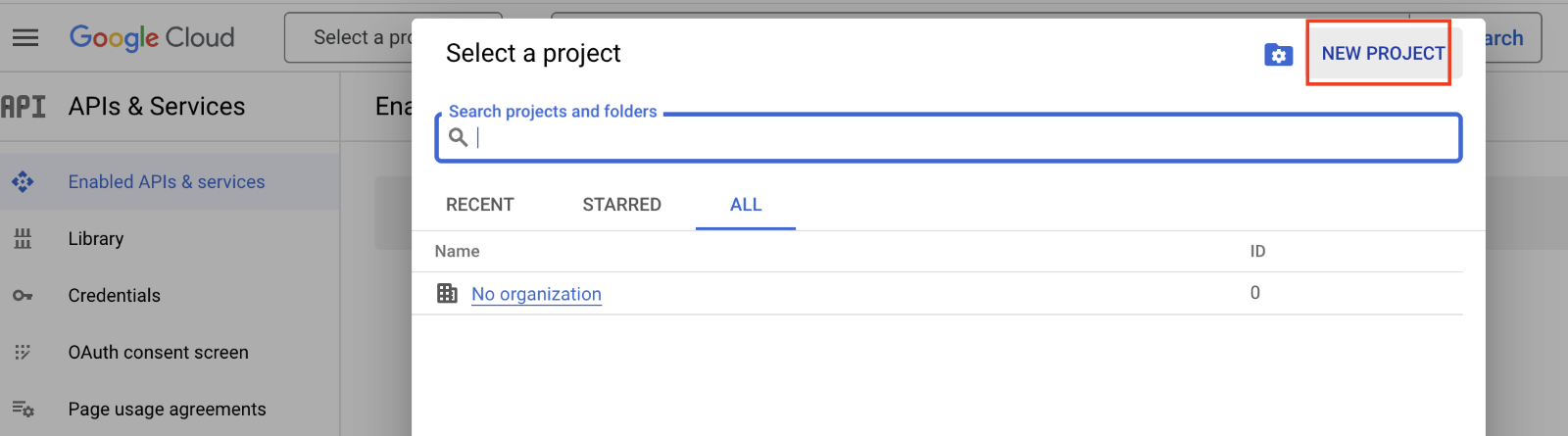Click the Enabled APIs & services icon

pos(23,181)
